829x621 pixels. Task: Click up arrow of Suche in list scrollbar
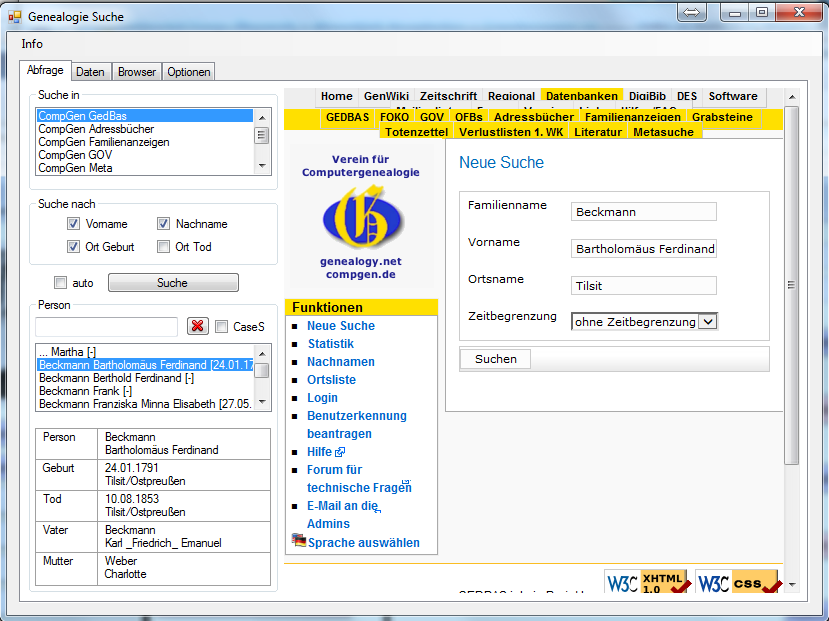(262, 117)
